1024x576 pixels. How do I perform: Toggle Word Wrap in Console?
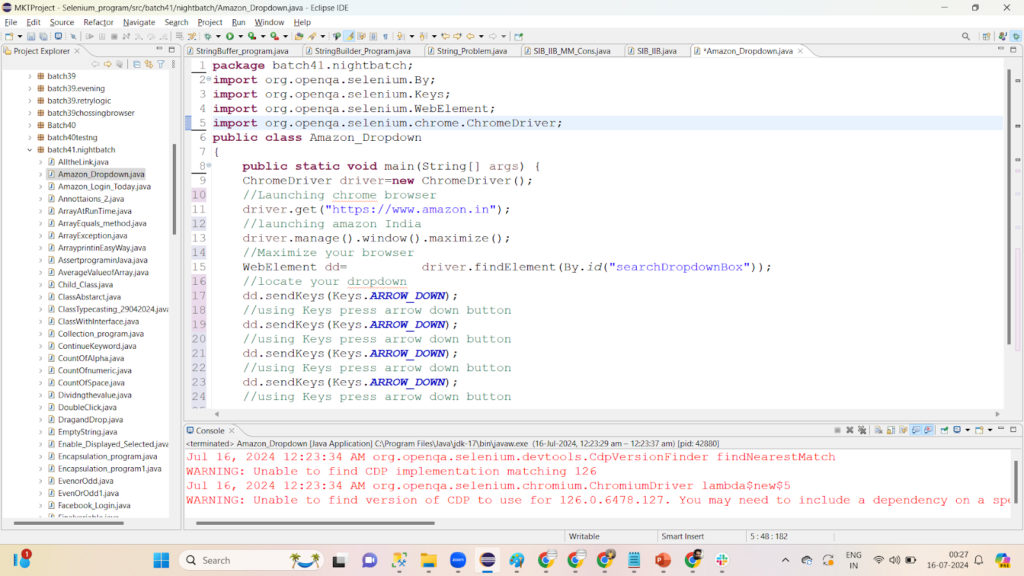click(903, 430)
